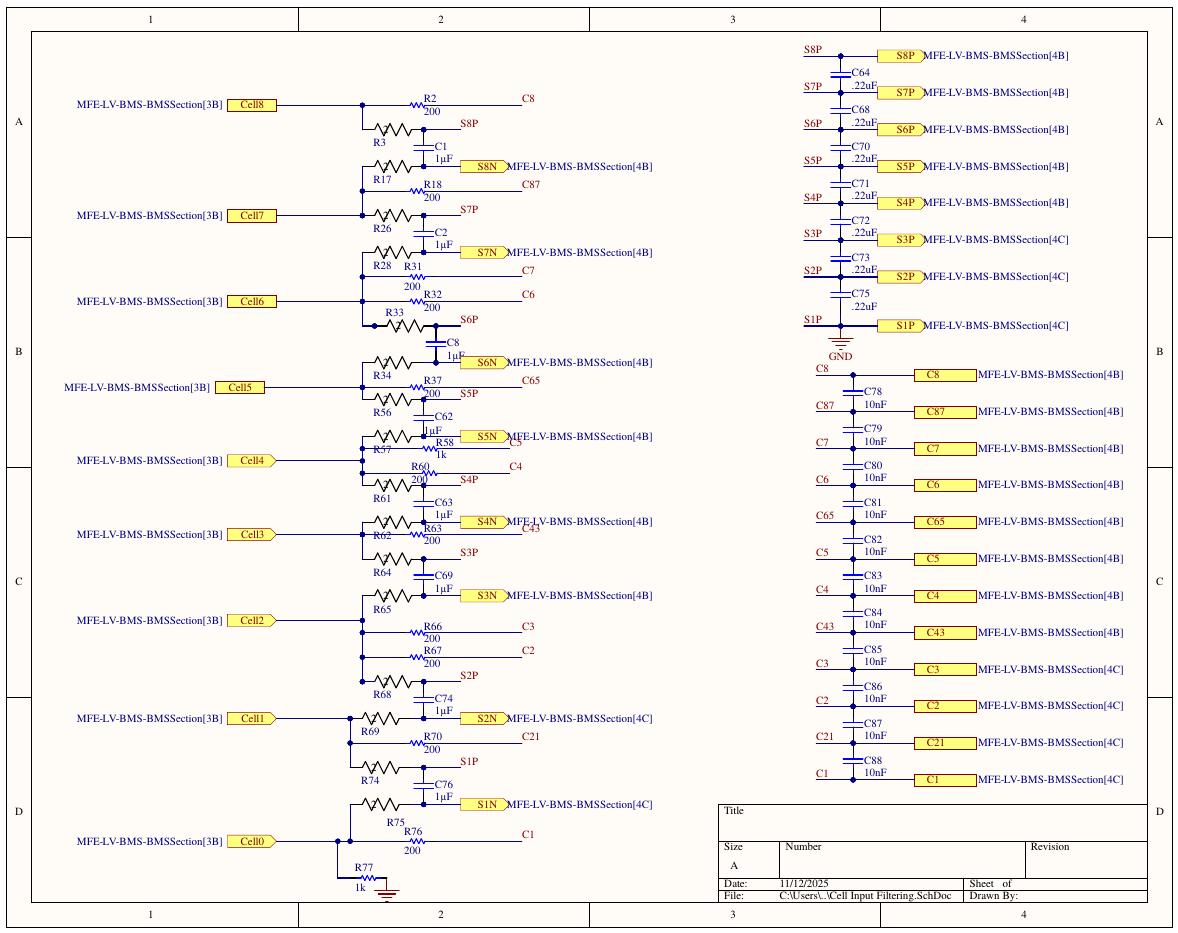Image resolution: width=1178 pixels, height=933 pixels.
Task: Click the Revision field in title block
Action: tap(1086, 859)
